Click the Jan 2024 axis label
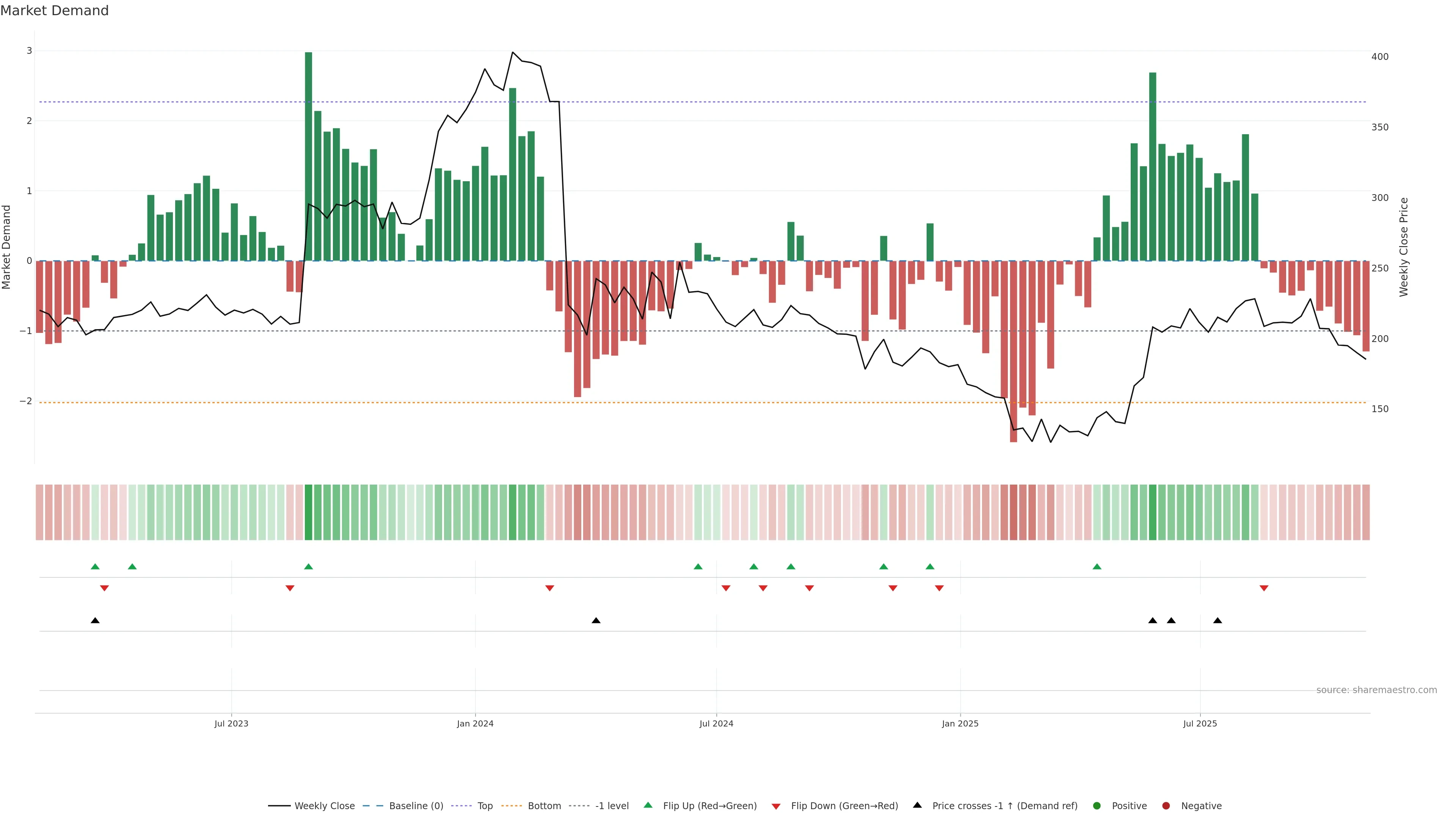Image resolution: width=1456 pixels, height=819 pixels. (x=475, y=723)
